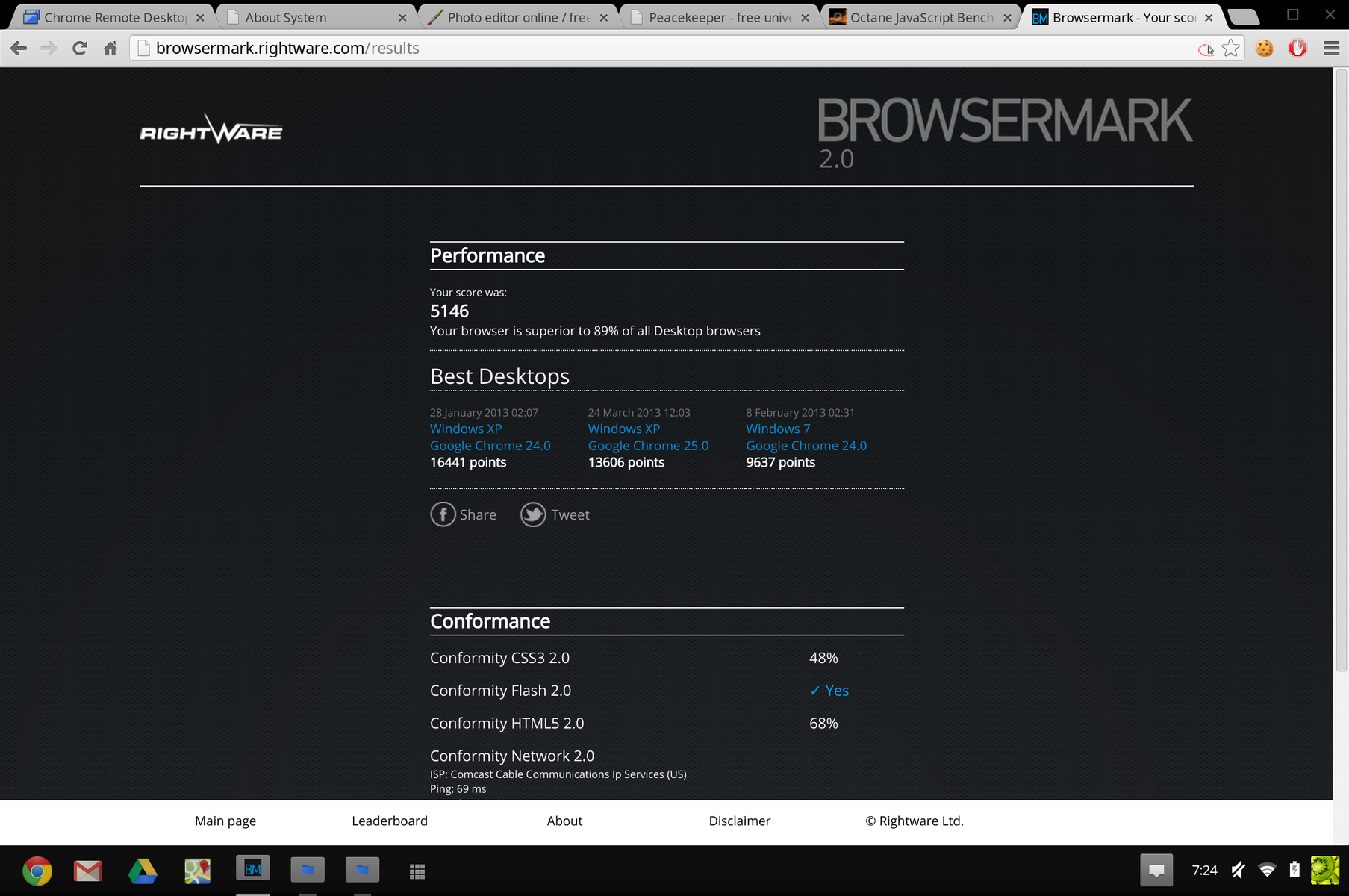Close the About System tab
The width and height of the screenshot is (1349, 896).
402,18
